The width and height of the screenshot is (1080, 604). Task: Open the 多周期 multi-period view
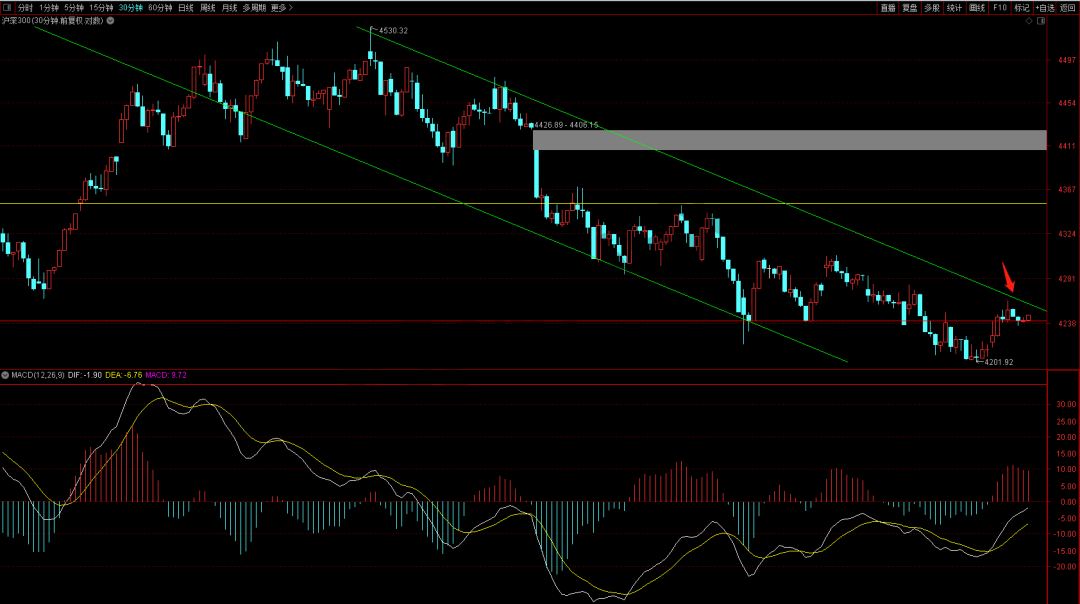click(254, 7)
